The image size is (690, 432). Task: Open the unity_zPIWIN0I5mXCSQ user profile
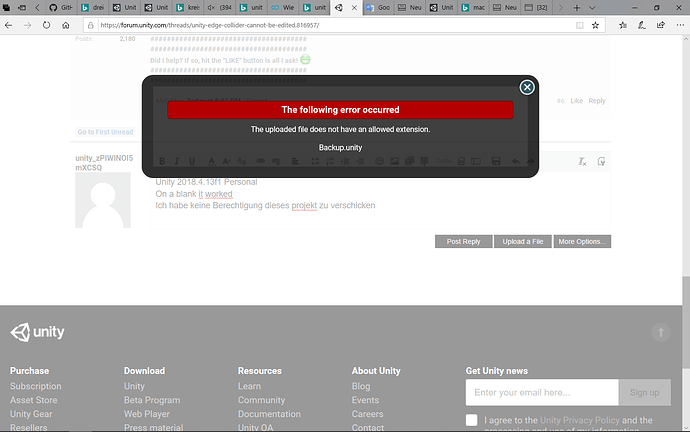[x=104, y=163]
